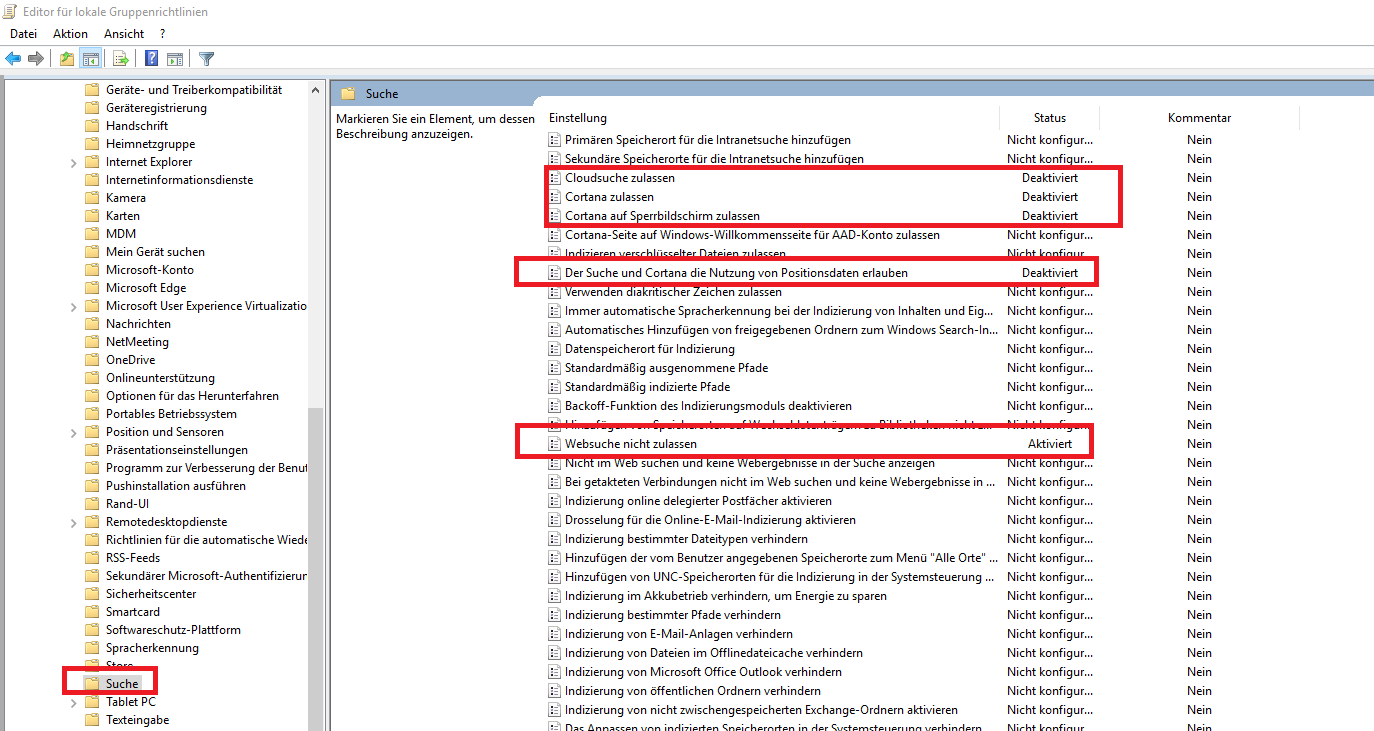
Task: Select Primären Speicherort für die Intranetsuche hinzufügen
Action: point(708,140)
